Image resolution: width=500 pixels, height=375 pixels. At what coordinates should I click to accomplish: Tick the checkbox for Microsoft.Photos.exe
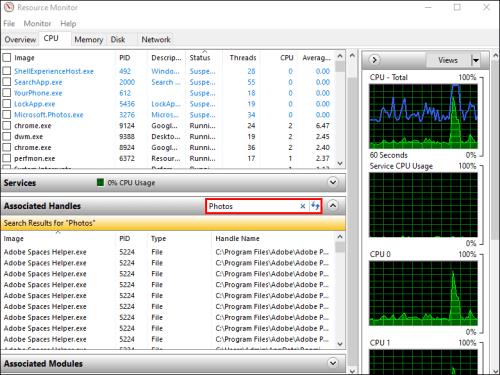(7, 115)
